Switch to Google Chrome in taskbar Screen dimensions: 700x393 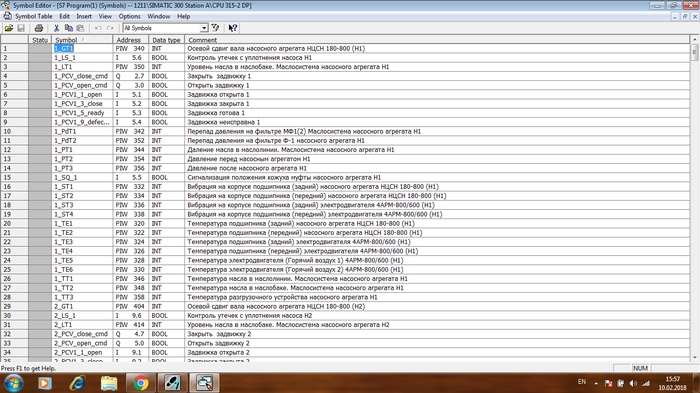tap(141, 383)
